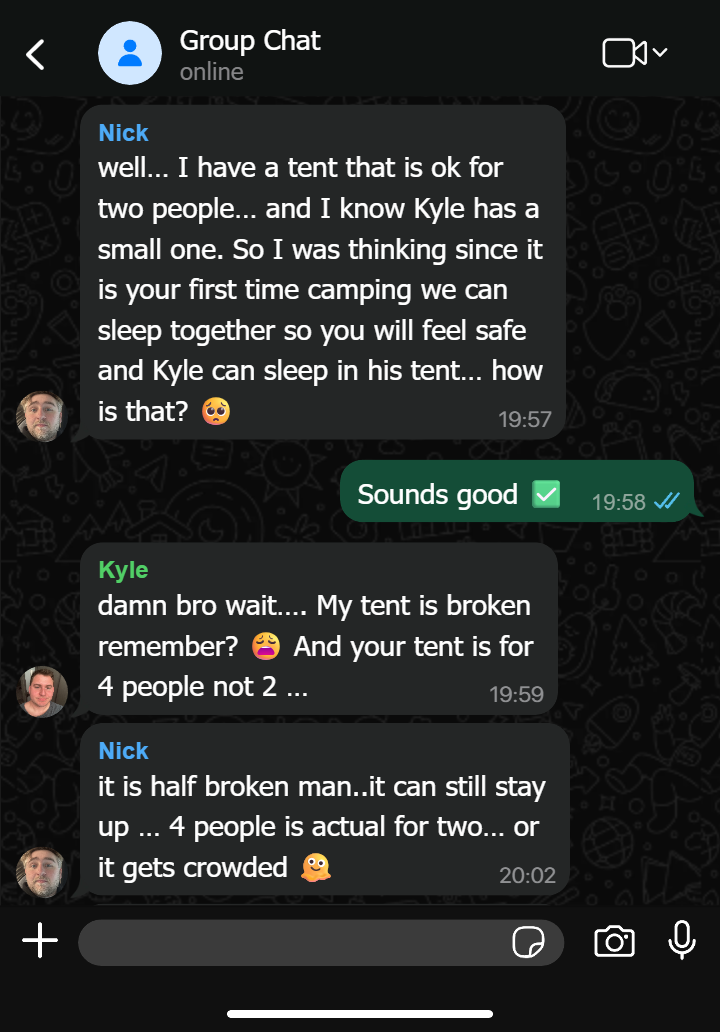Image resolution: width=720 pixels, height=1032 pixels.
Task: Tap the green checkmark emoji in reply
Action: tap(546, 494)
